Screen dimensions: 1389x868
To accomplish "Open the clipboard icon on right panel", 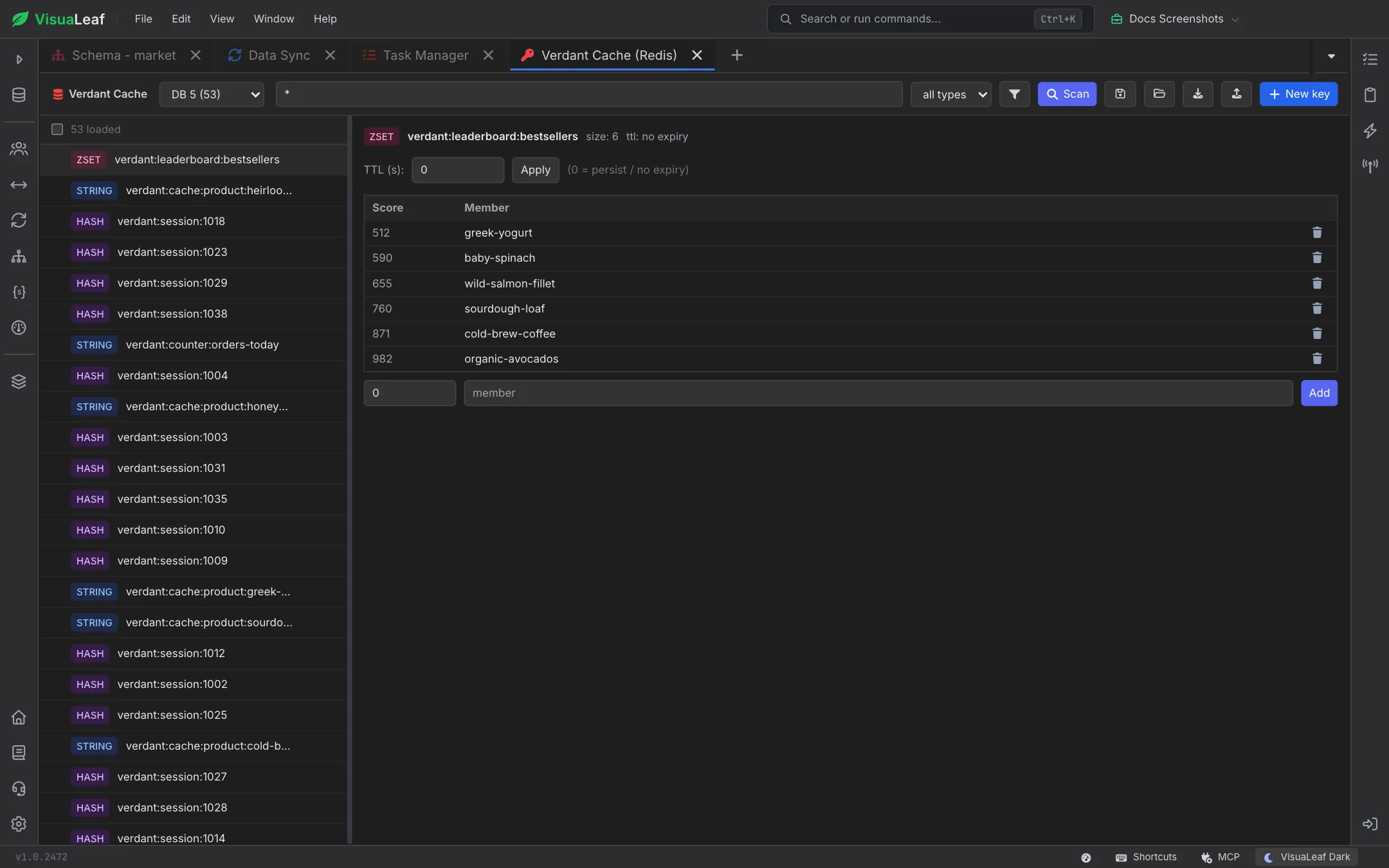I will point(1370,95).
